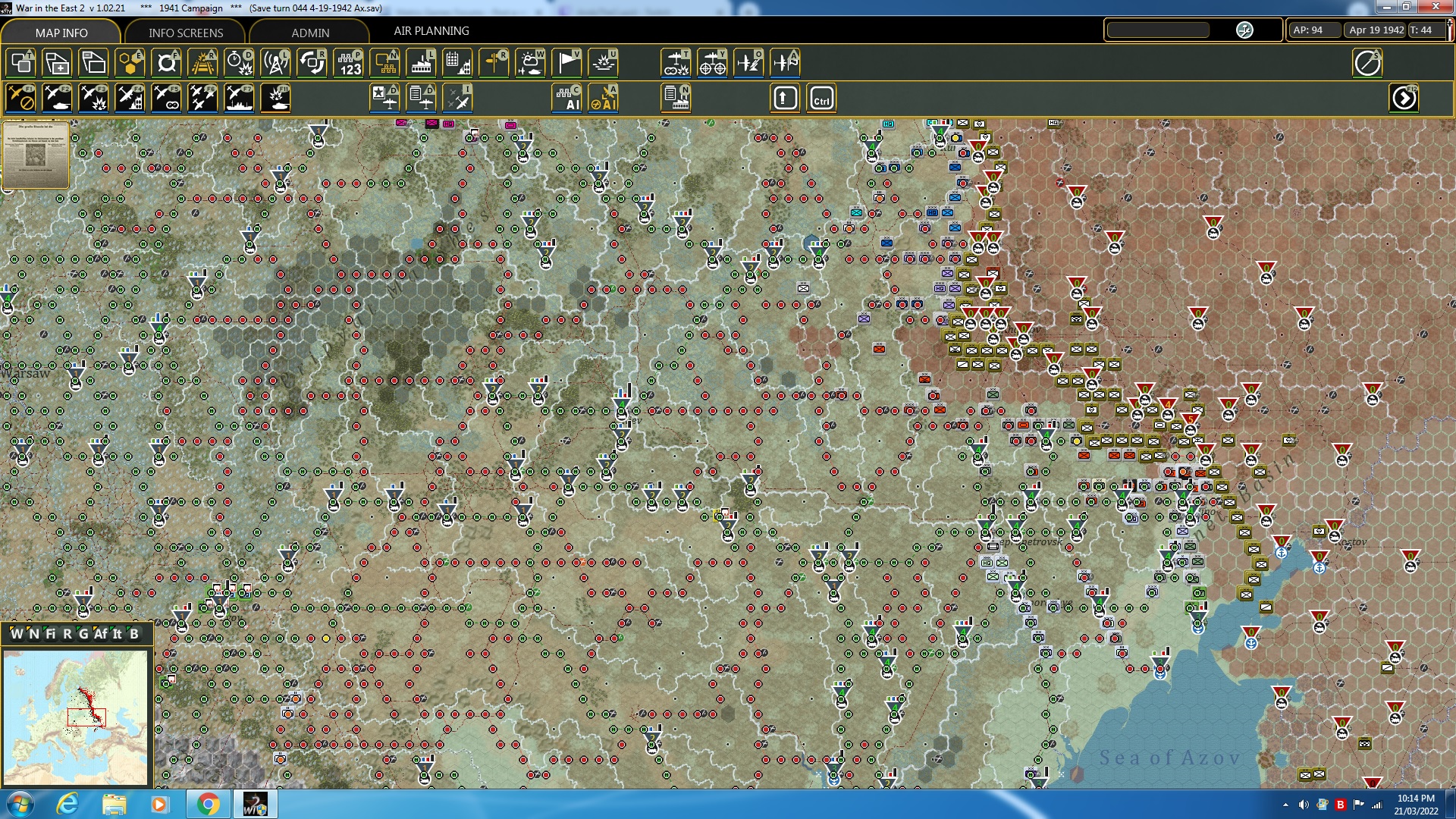Click the calendar and city icon
1456x819 pixels.
coord(458,63)
